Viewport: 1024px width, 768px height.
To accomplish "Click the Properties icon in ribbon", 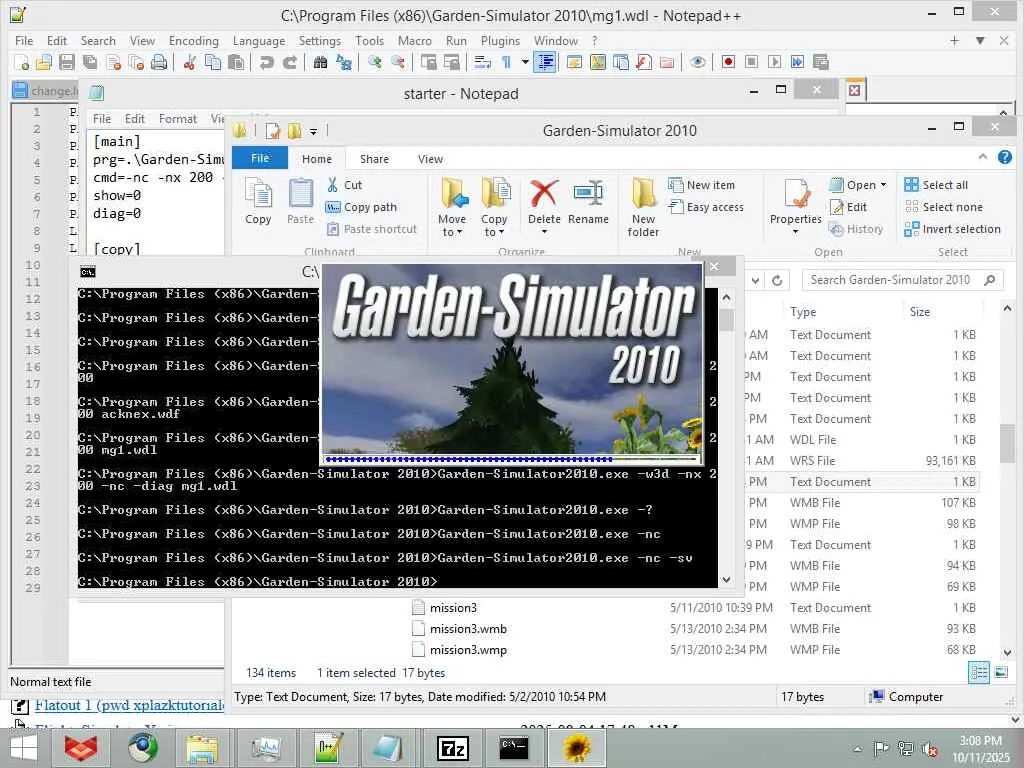I will pyautogui.click(x=796, y=194).
